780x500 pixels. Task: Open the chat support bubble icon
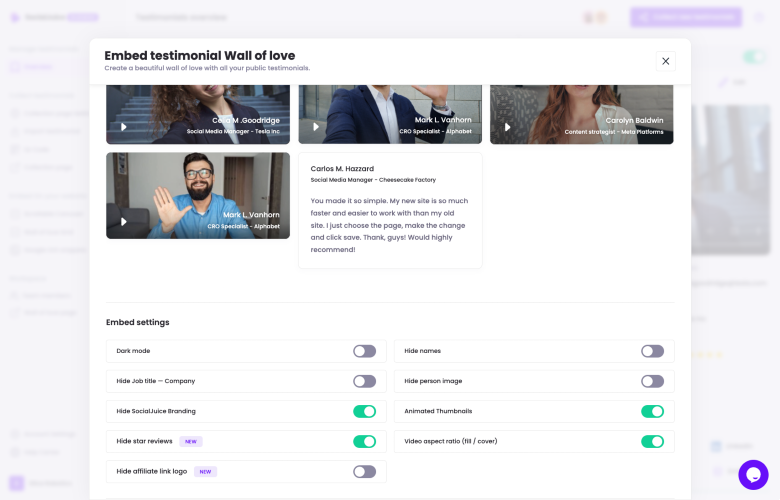[x=753, y=475]
